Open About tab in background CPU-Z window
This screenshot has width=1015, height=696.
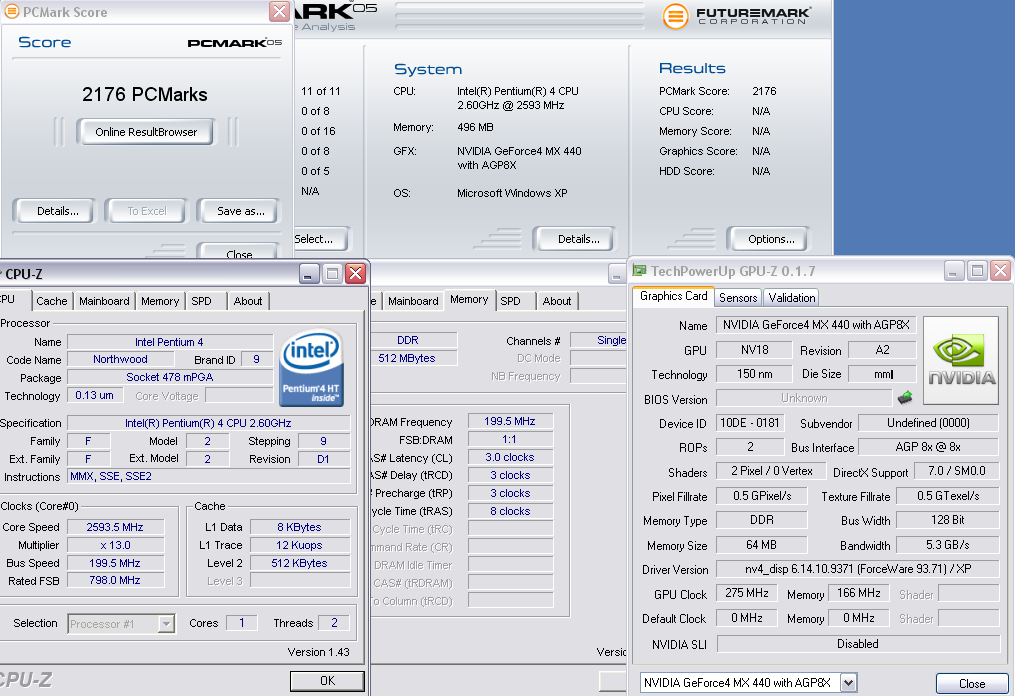click(557, 301)
